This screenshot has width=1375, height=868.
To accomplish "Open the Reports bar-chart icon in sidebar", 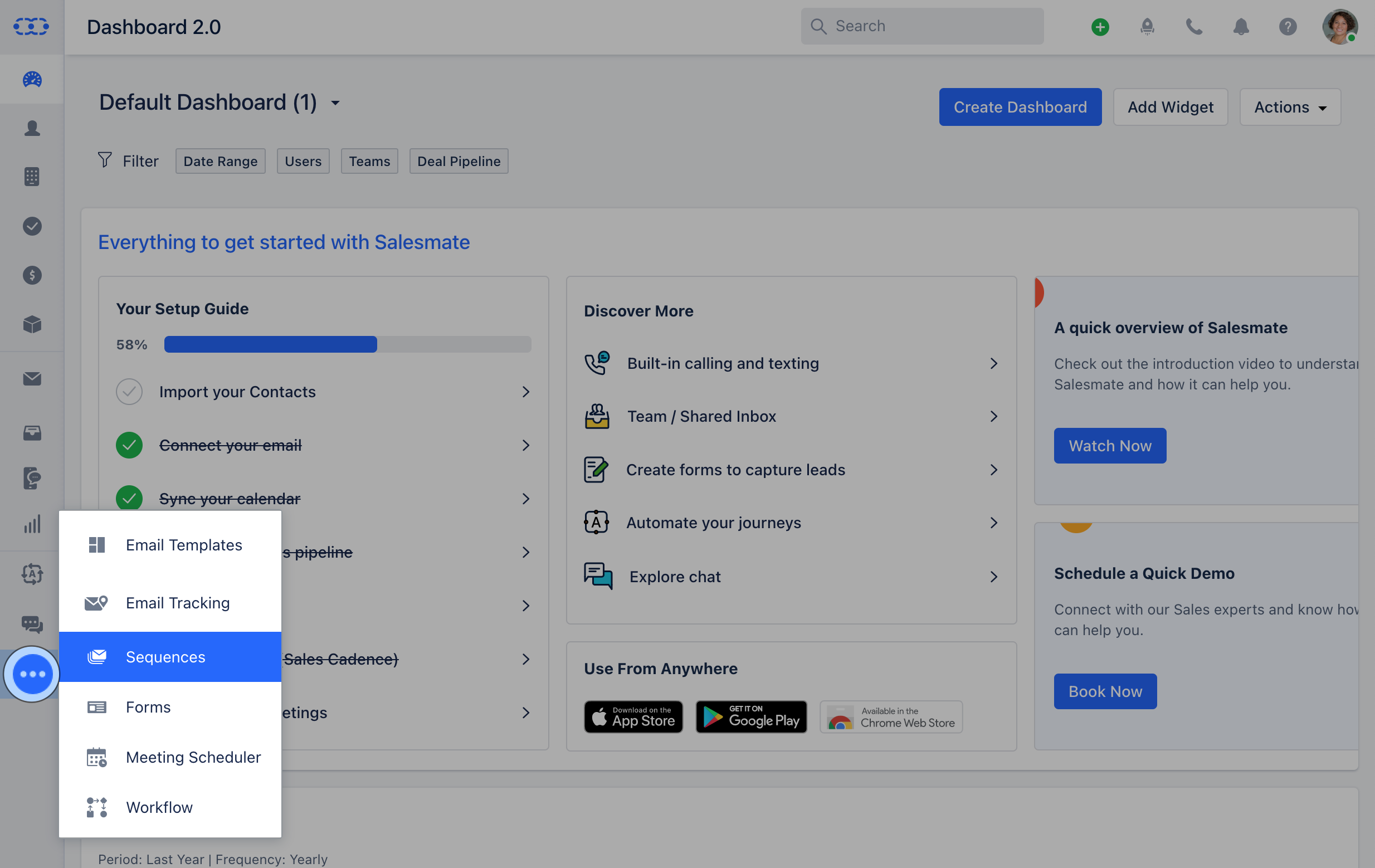I will pos(31,524).
